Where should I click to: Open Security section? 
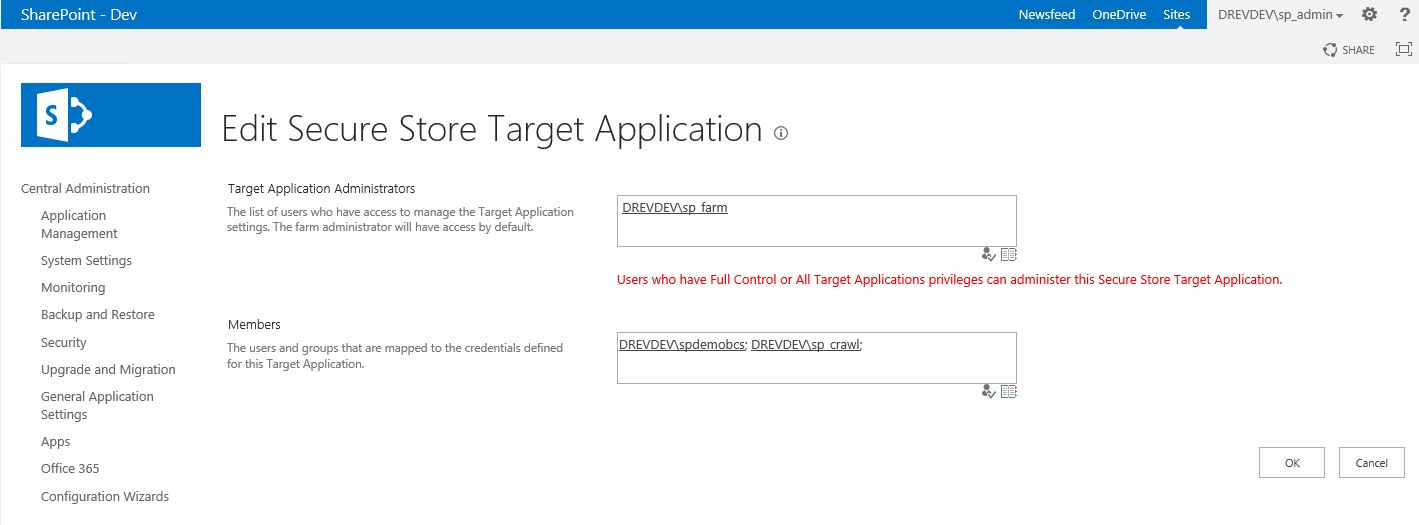click(x=64, y=342)
